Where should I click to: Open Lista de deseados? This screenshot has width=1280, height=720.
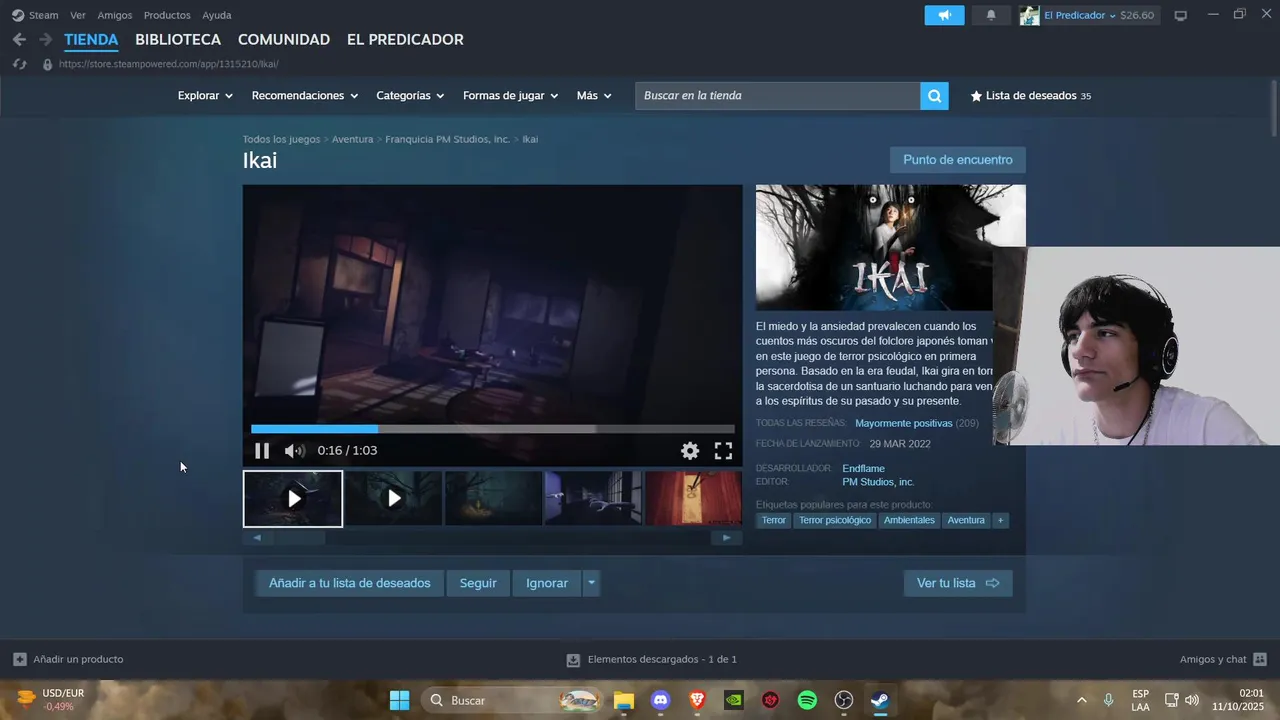coord(1031,96)
